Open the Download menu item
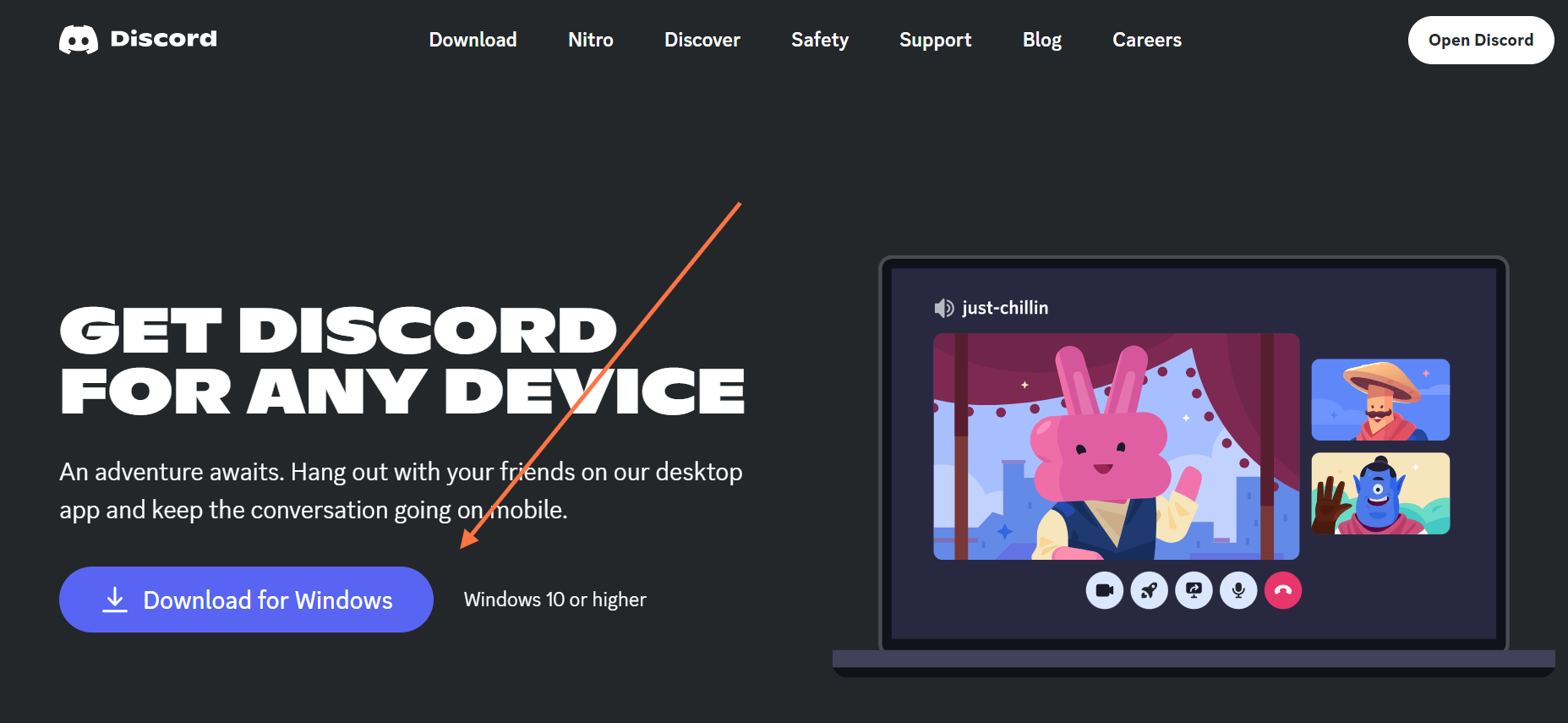This screenshot has width=1568, height=723. 473,40
